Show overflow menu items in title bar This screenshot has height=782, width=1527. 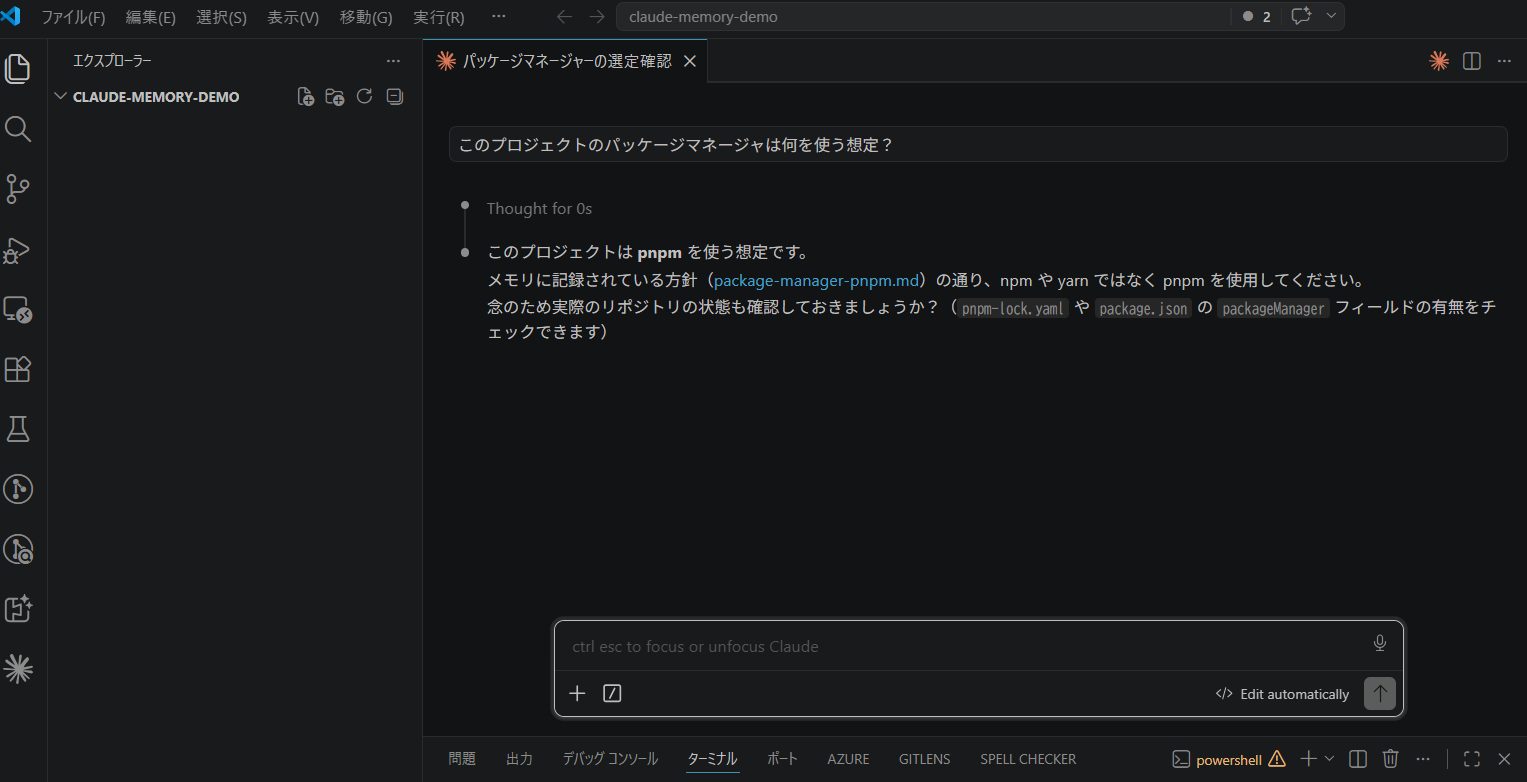pos(499,17)
